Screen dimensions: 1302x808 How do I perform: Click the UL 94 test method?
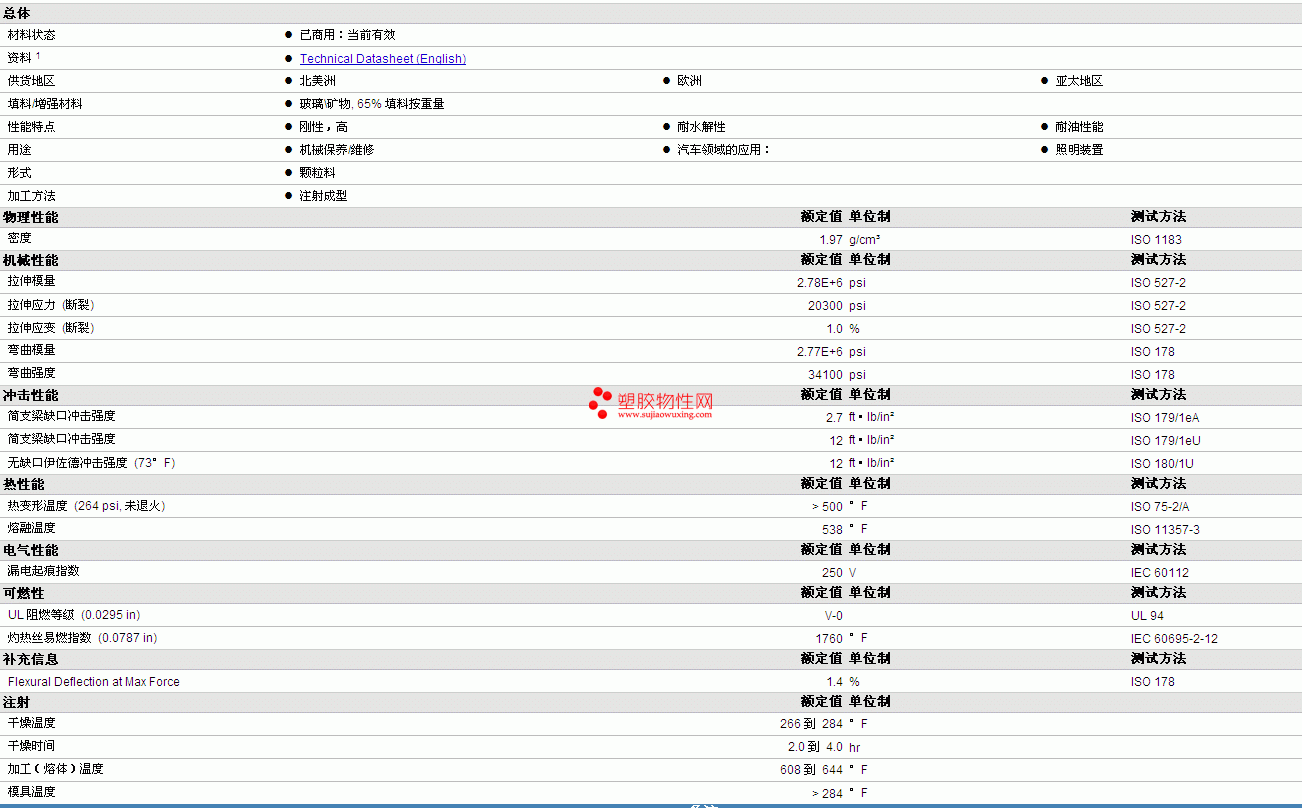(x=1147, y=616)
